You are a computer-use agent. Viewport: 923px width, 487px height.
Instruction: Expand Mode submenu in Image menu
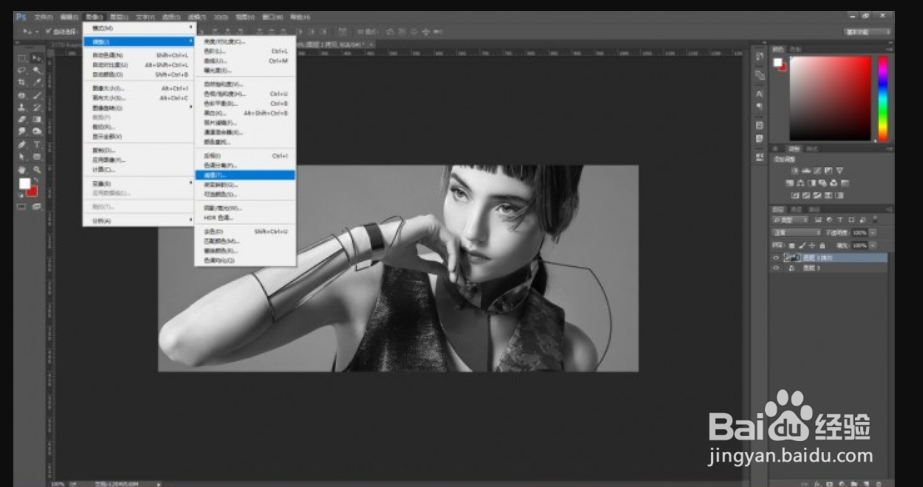click(138, 28)
